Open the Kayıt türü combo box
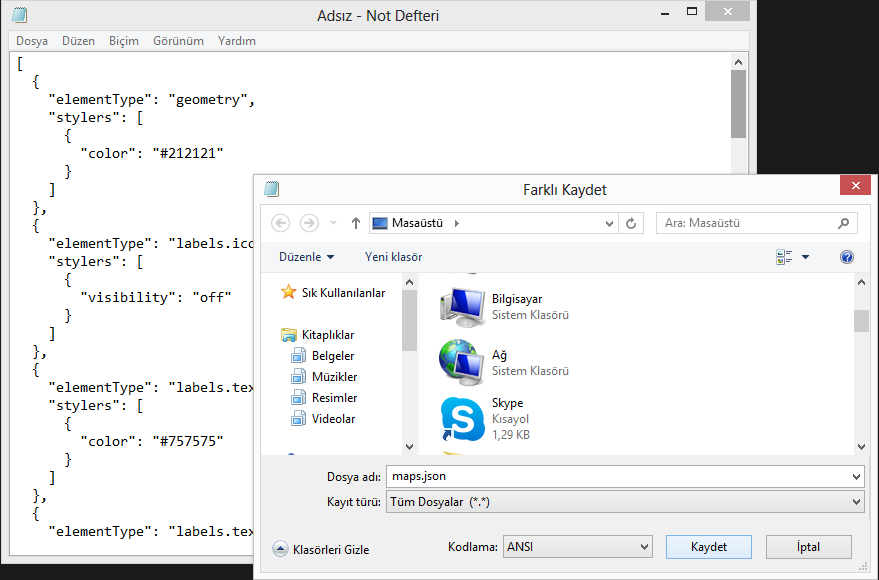Viewport: 879px width, 580px height. [x=624, y=502]
